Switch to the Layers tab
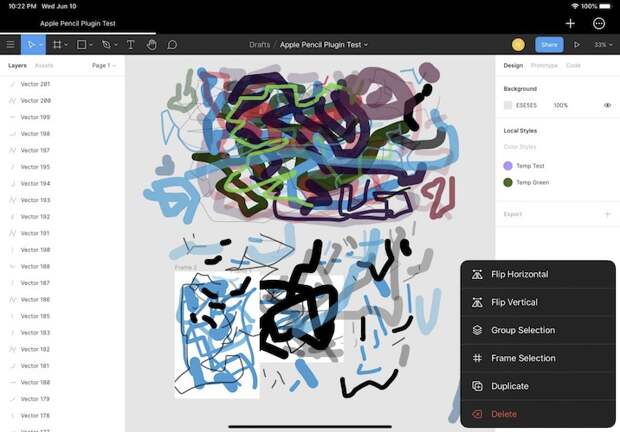 pyautogui.click(x=17, y=66)
